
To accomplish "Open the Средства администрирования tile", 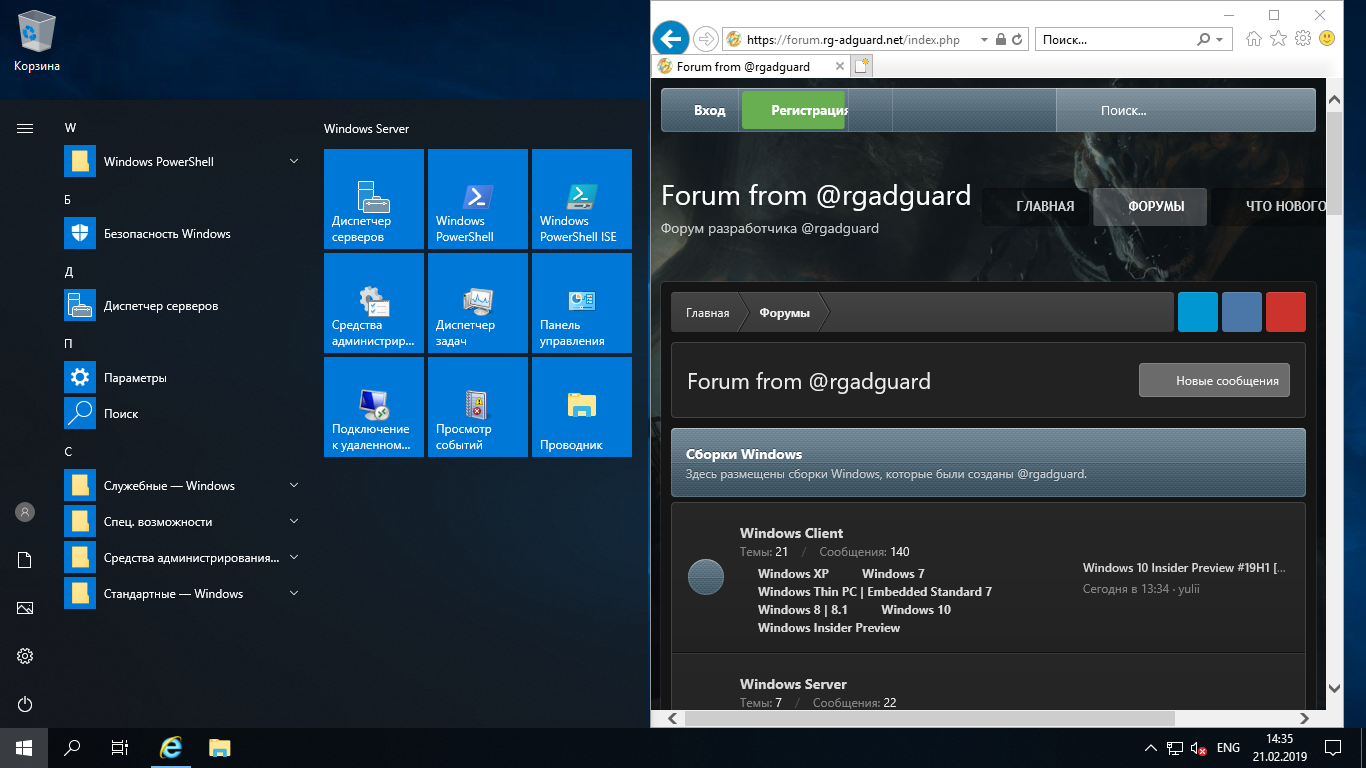I will [x=374, y=303].
